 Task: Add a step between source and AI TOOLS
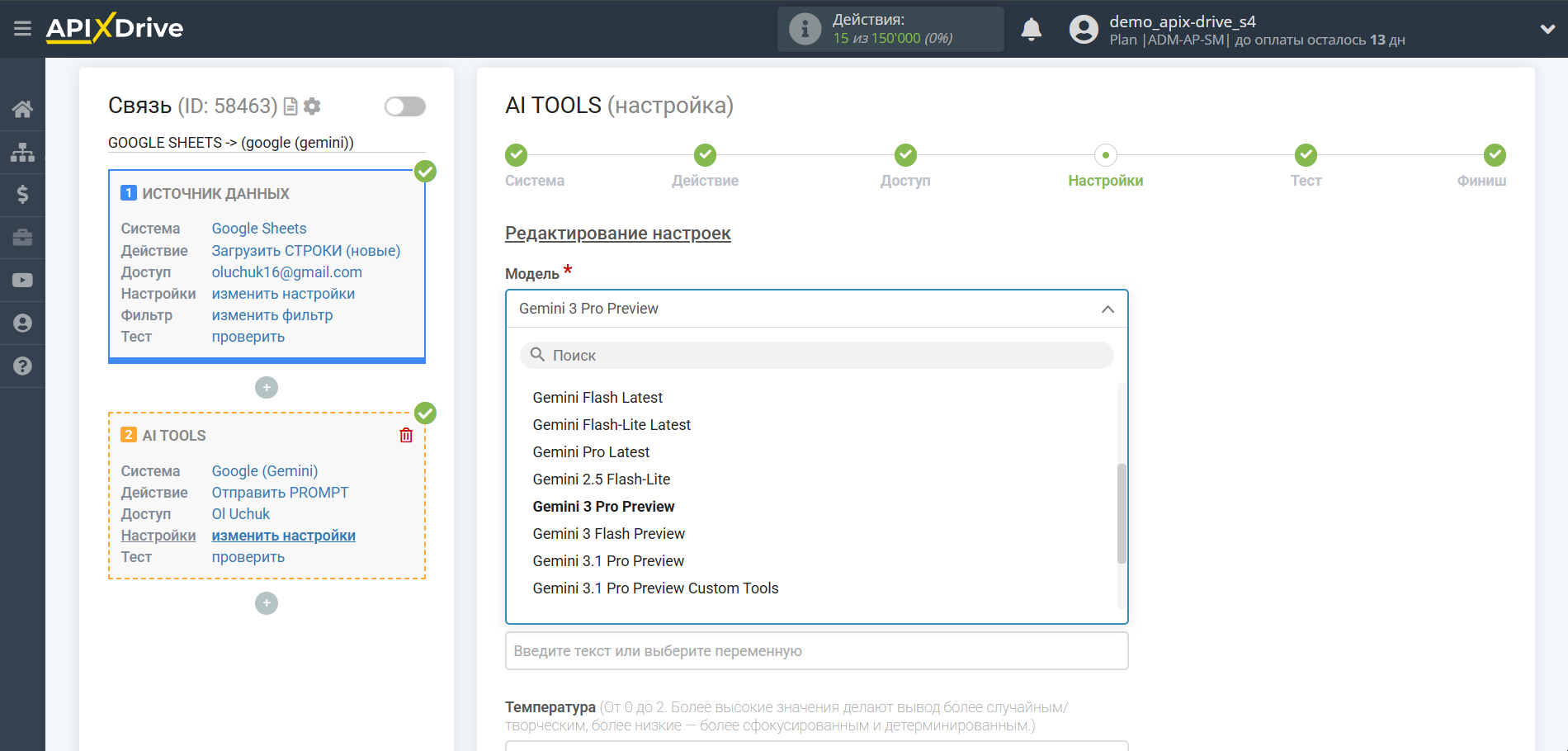point(267,387)
